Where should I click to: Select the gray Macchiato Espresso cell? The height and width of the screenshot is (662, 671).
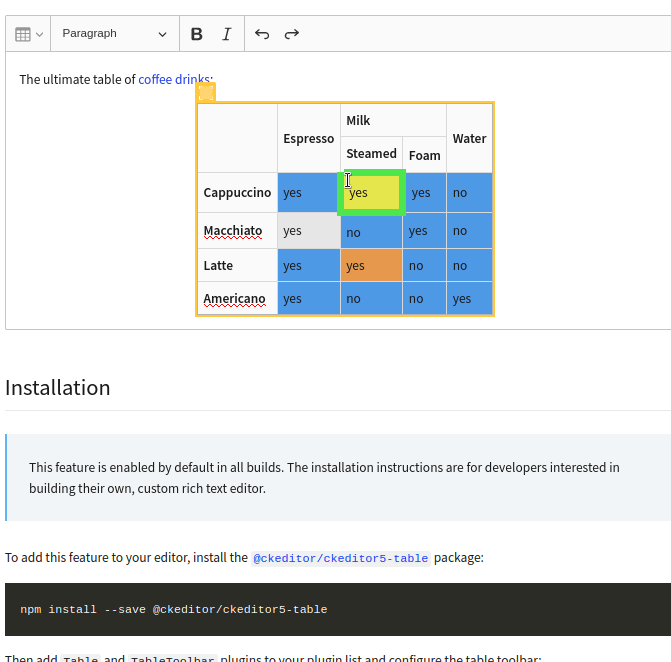(309, 231)
